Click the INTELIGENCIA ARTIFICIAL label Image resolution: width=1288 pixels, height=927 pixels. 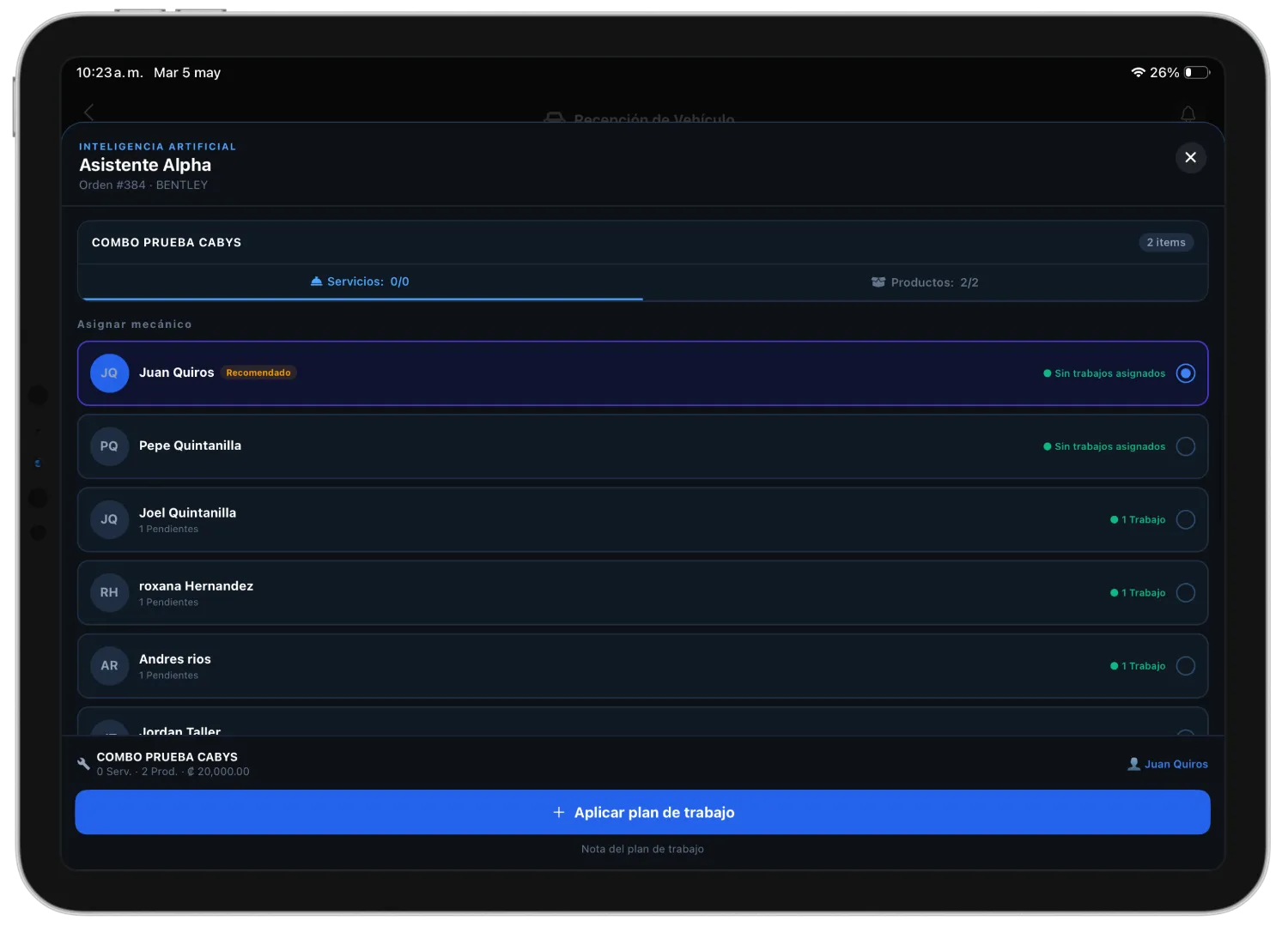coord(157,147)
